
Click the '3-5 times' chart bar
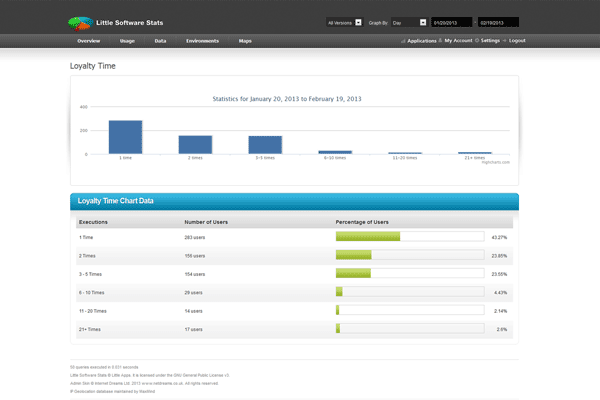click(x=265, y=145)
